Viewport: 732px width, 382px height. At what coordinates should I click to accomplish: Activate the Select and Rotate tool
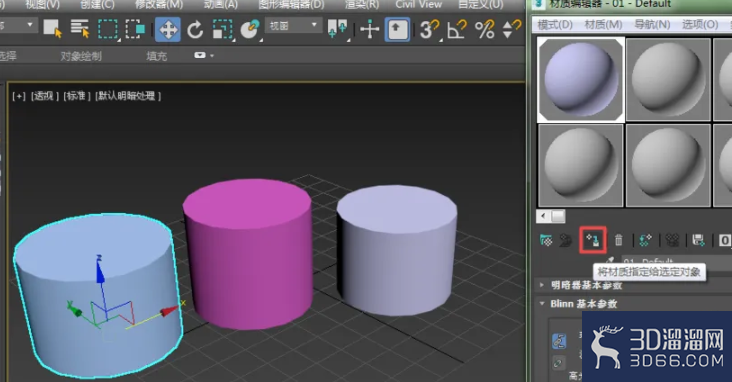coord(195,30)
